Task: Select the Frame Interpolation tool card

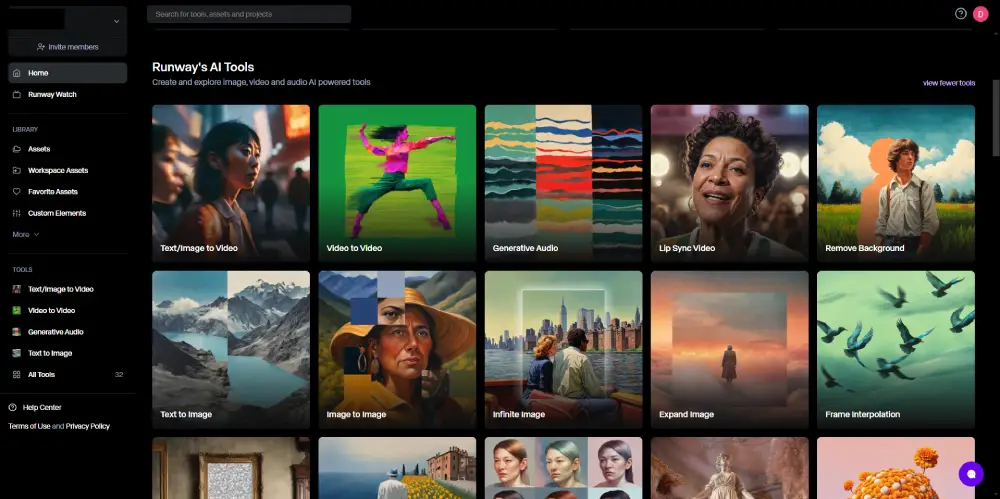Action: 895,349
